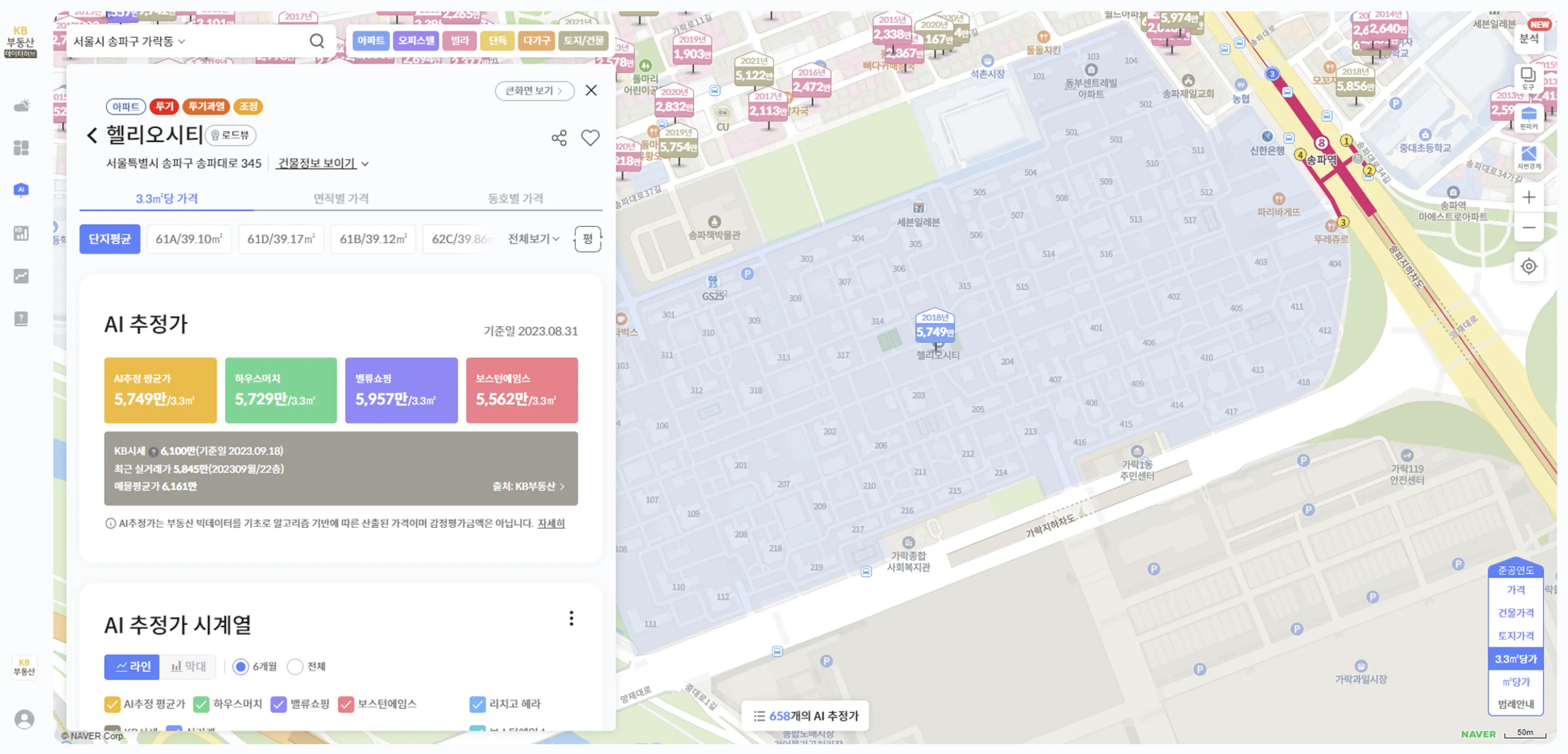Select the 6개월 period radio button
This screenshot has width=1568, height=754.
coord(241,667)
